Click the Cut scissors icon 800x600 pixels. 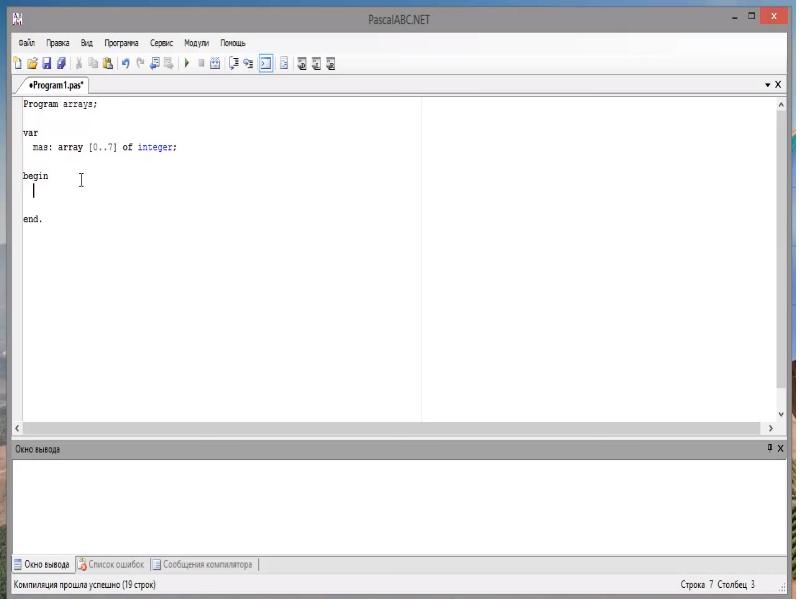(79, 63)
